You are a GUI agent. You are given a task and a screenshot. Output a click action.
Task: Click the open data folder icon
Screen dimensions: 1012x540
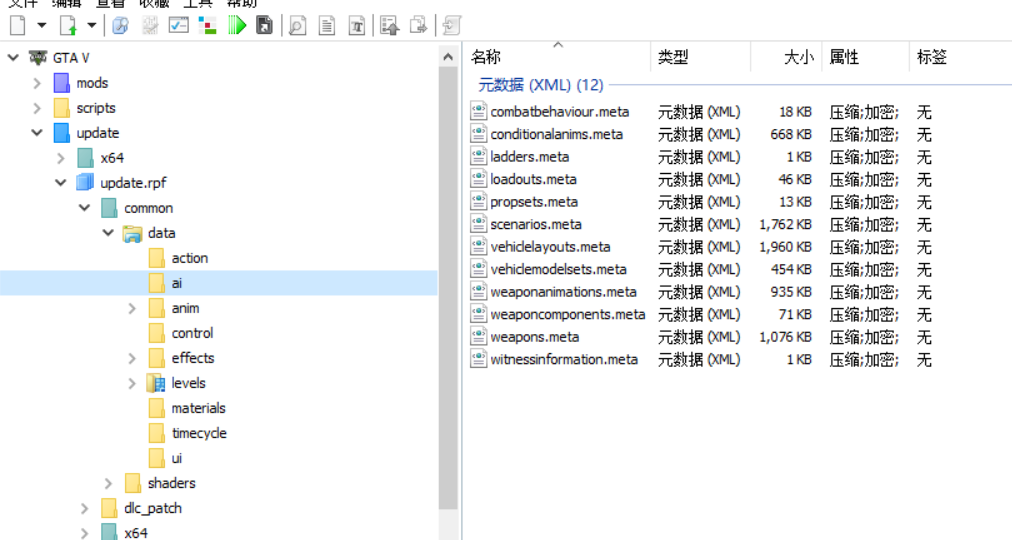(132, 234)
